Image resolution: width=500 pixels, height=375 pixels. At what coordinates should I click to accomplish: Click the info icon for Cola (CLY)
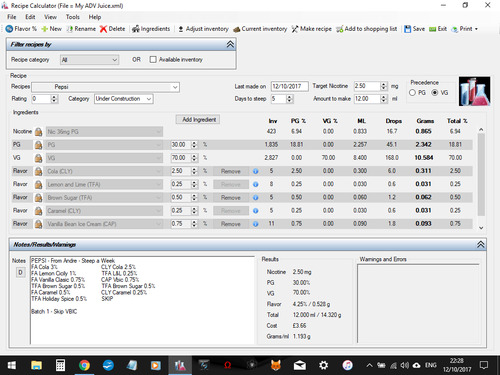256,171
